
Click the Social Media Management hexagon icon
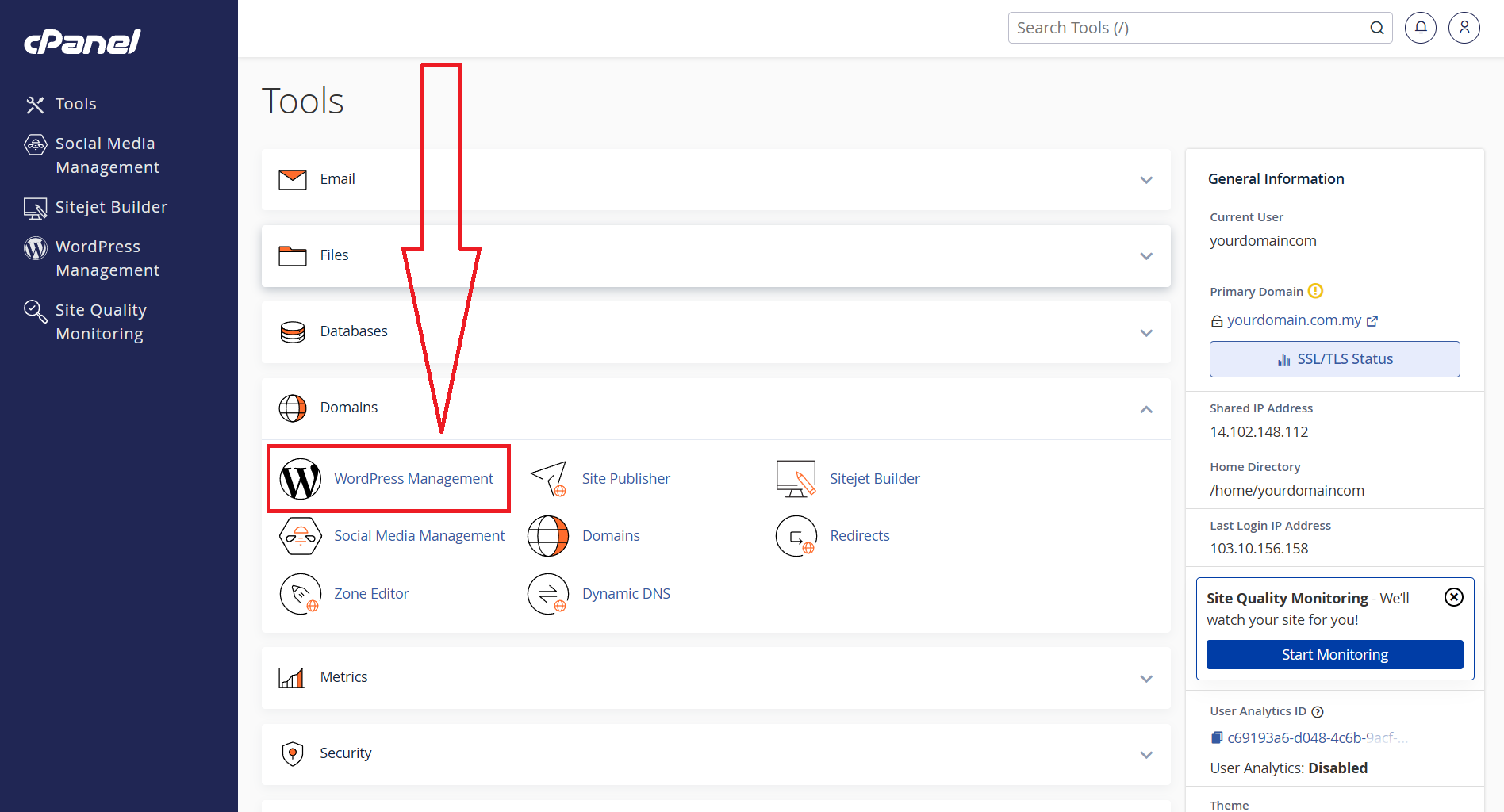coord(301,536)
